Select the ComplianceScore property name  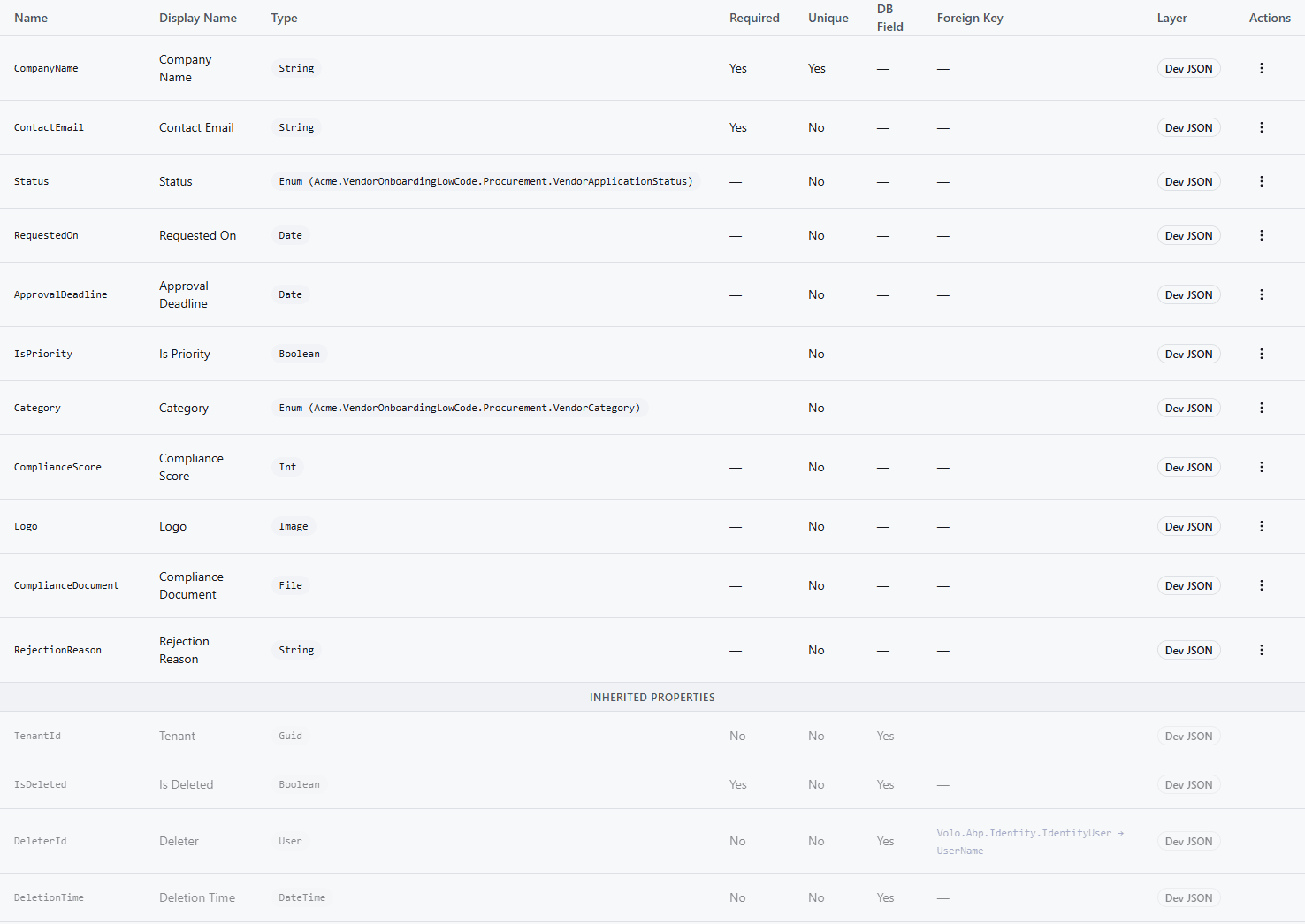click(57, 467)
